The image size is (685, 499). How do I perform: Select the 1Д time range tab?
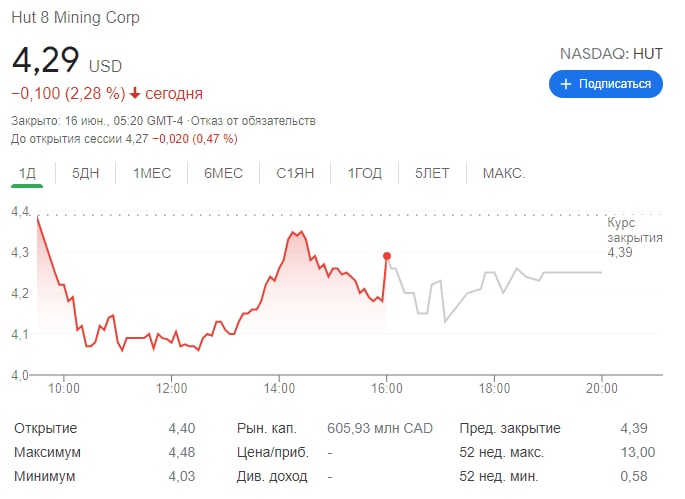[27, 173]
